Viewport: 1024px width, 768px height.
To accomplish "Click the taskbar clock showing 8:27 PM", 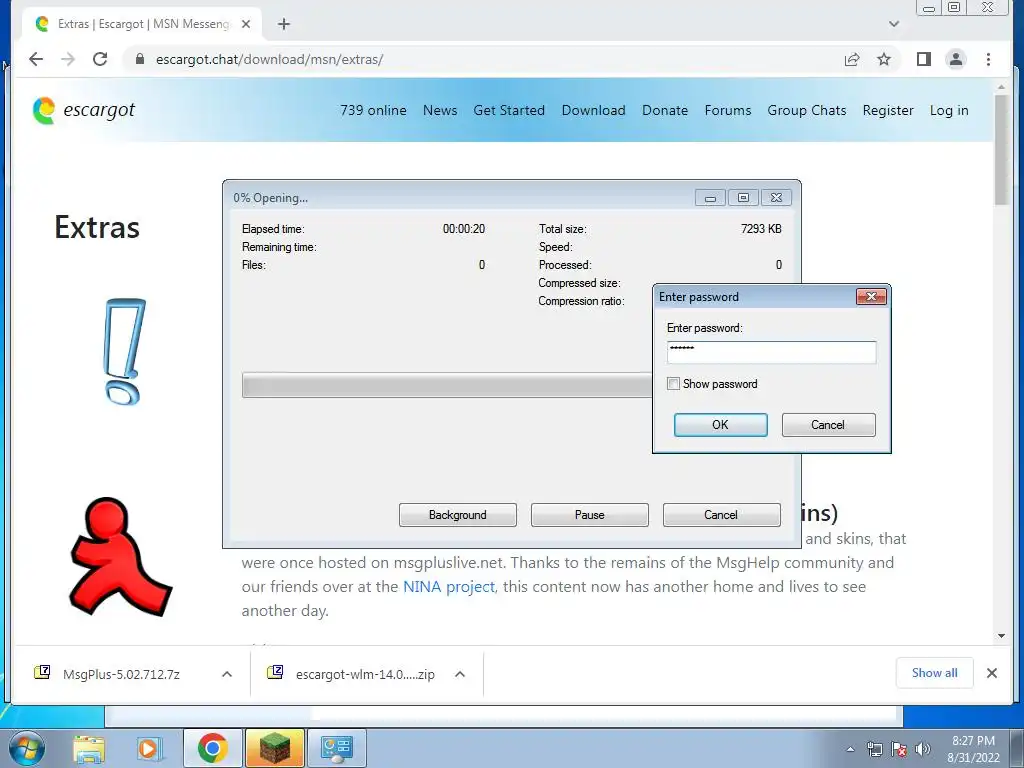I will pyautogui.click(x=973, y=749).
